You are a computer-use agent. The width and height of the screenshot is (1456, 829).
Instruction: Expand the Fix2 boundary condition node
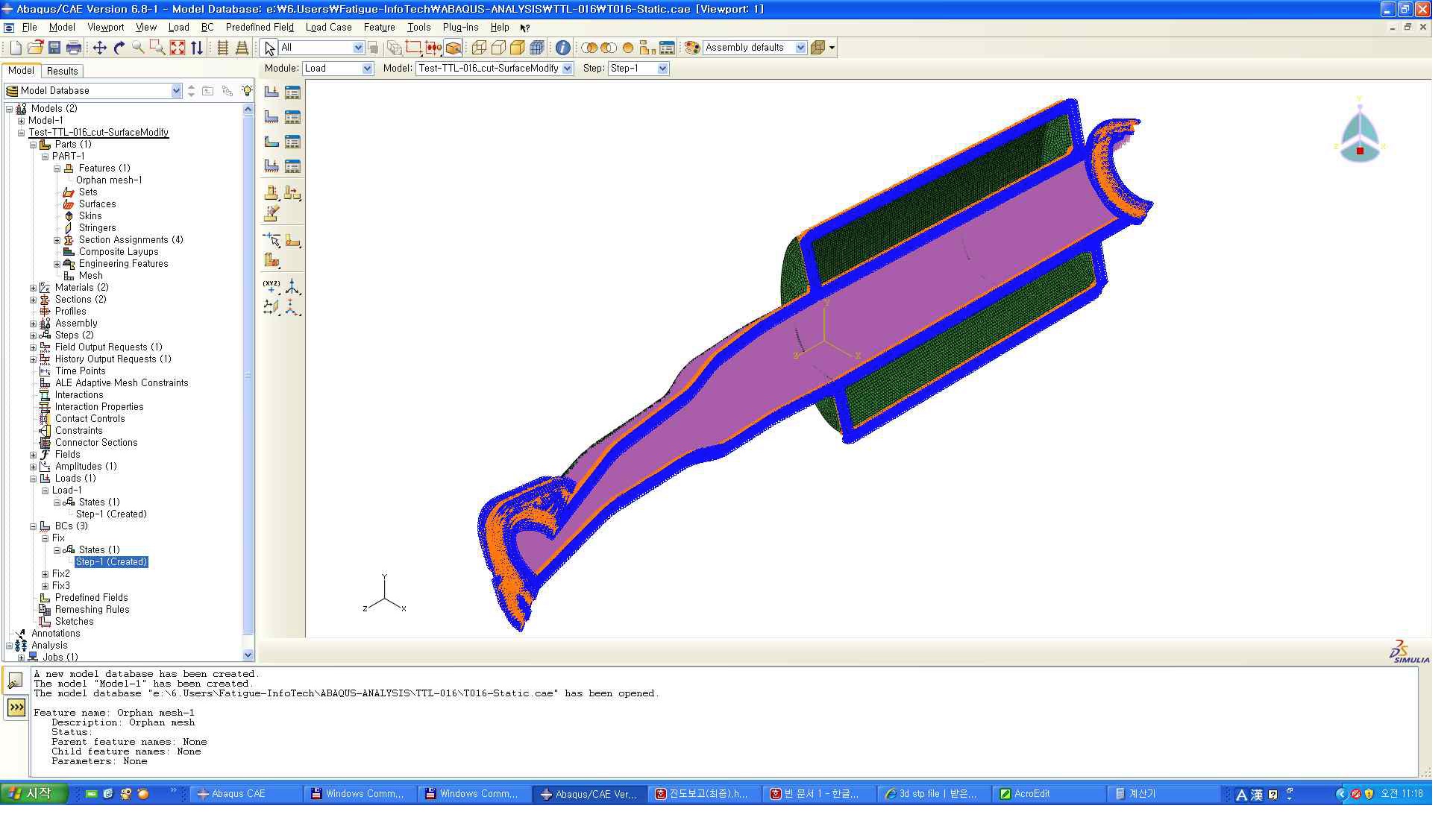pyautogui.click(x=45, y=574)
